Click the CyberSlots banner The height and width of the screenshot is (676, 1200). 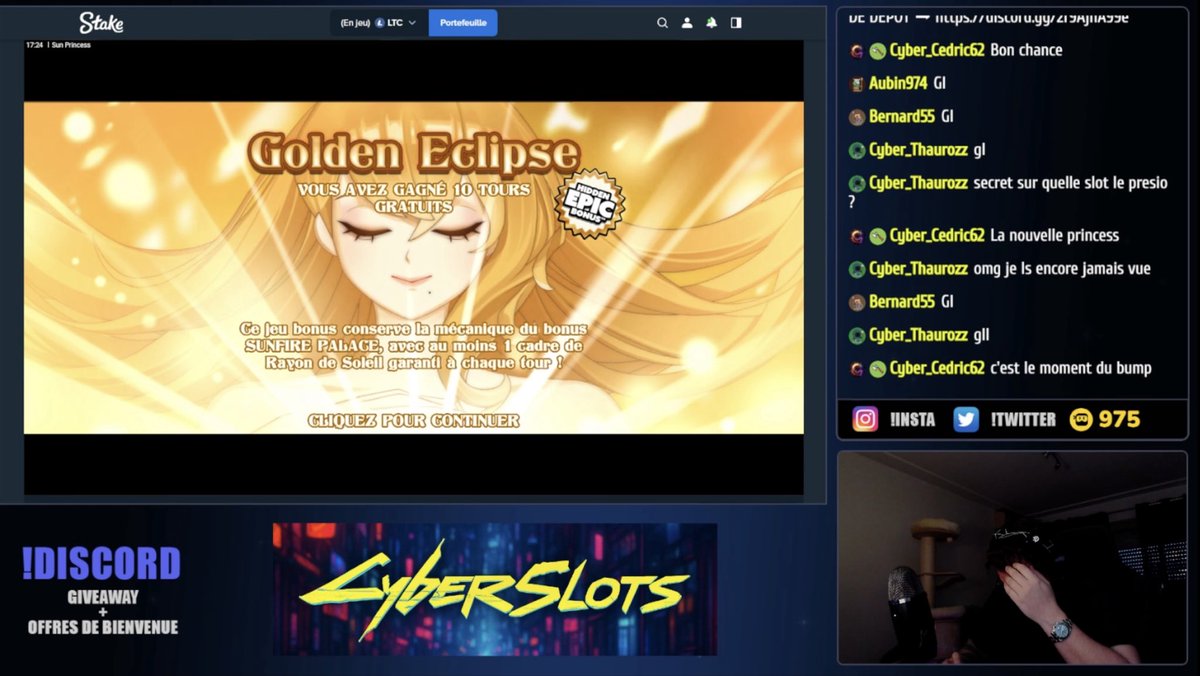(x=495, y=589)
